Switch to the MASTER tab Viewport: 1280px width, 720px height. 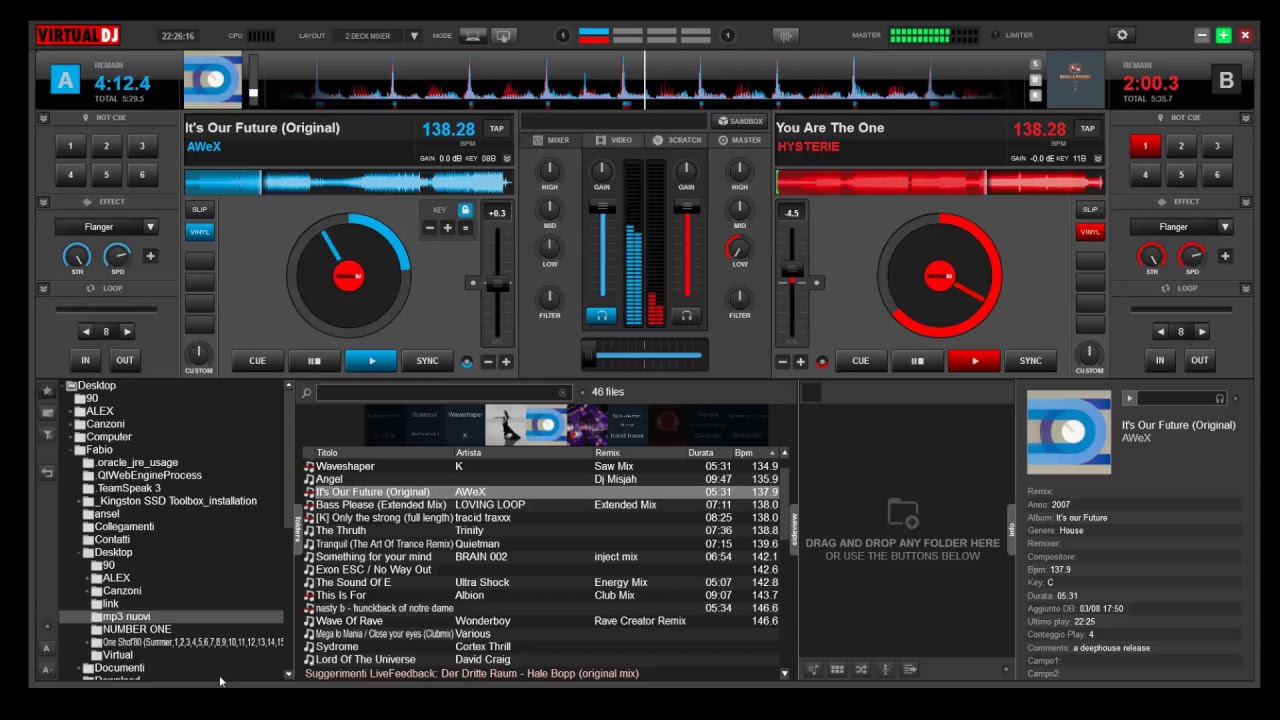point(740,140)
